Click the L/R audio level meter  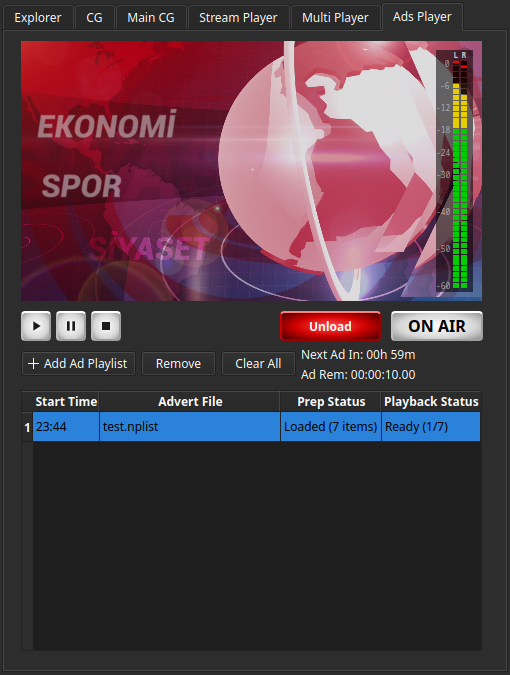454,171
